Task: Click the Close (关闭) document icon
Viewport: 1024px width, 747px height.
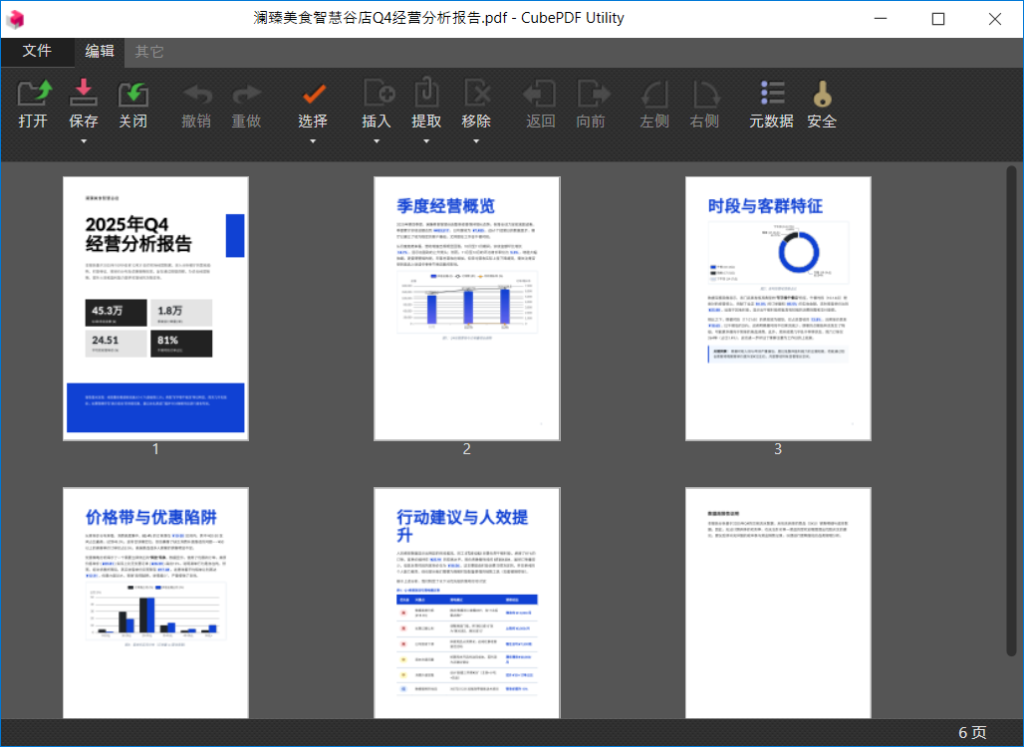Action: click(133, 96)
